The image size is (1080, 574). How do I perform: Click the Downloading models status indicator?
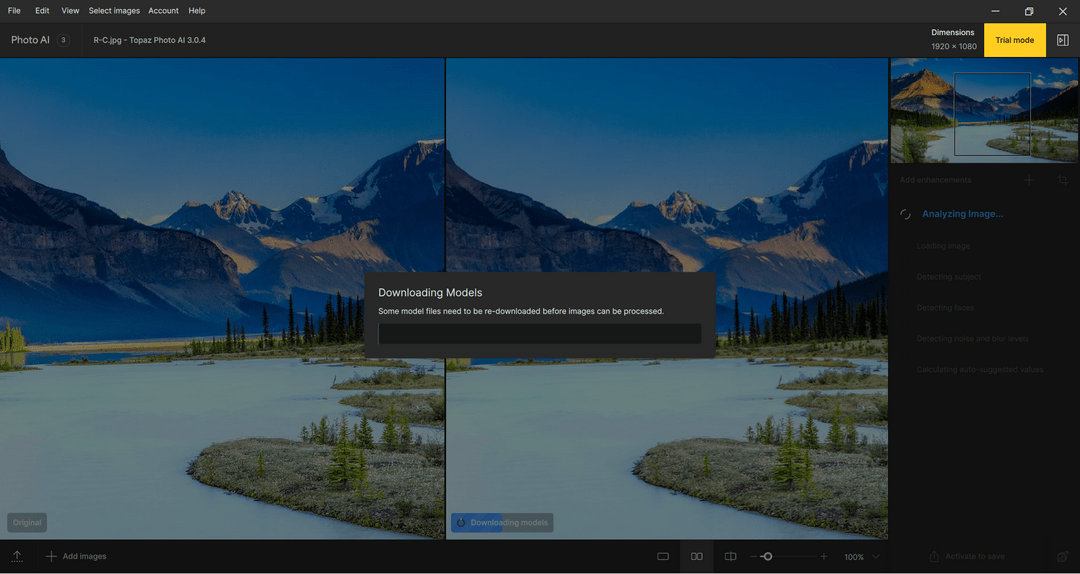502,523
